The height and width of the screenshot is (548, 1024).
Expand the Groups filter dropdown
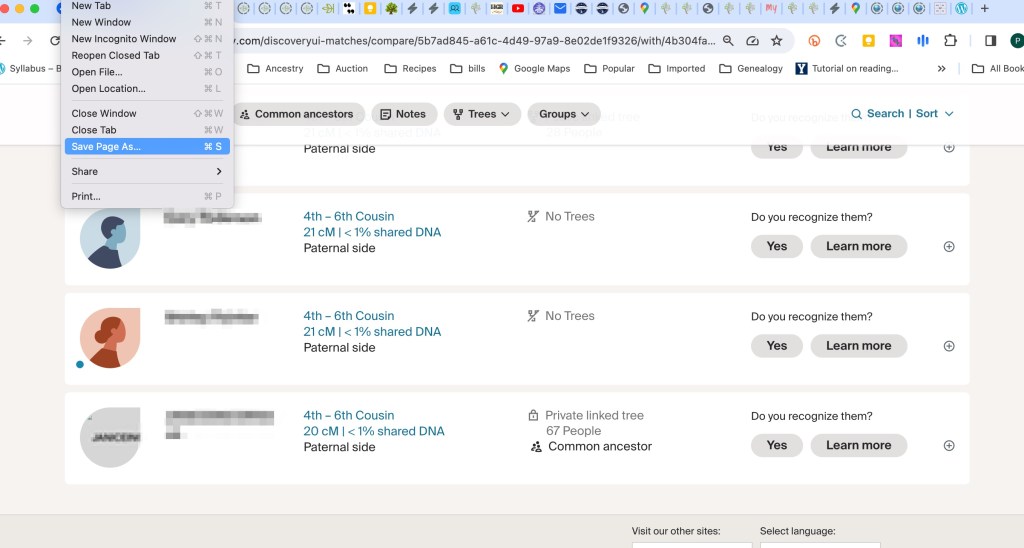[564, 114]
